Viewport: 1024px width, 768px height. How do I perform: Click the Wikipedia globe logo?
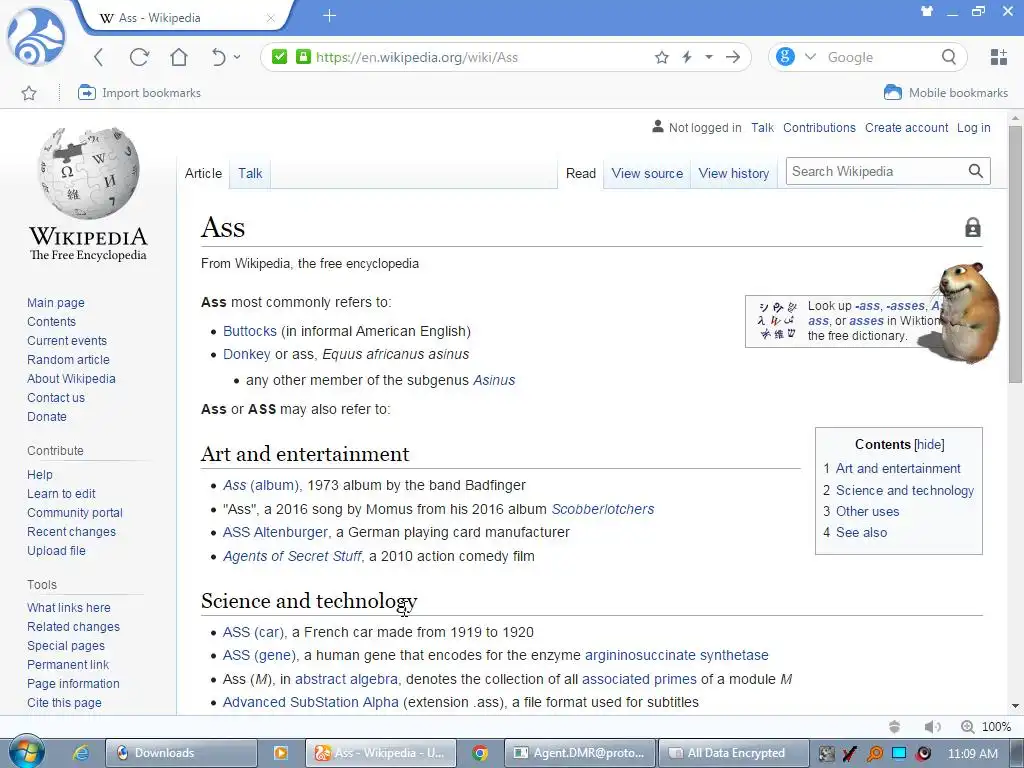[x=88, y=173]
